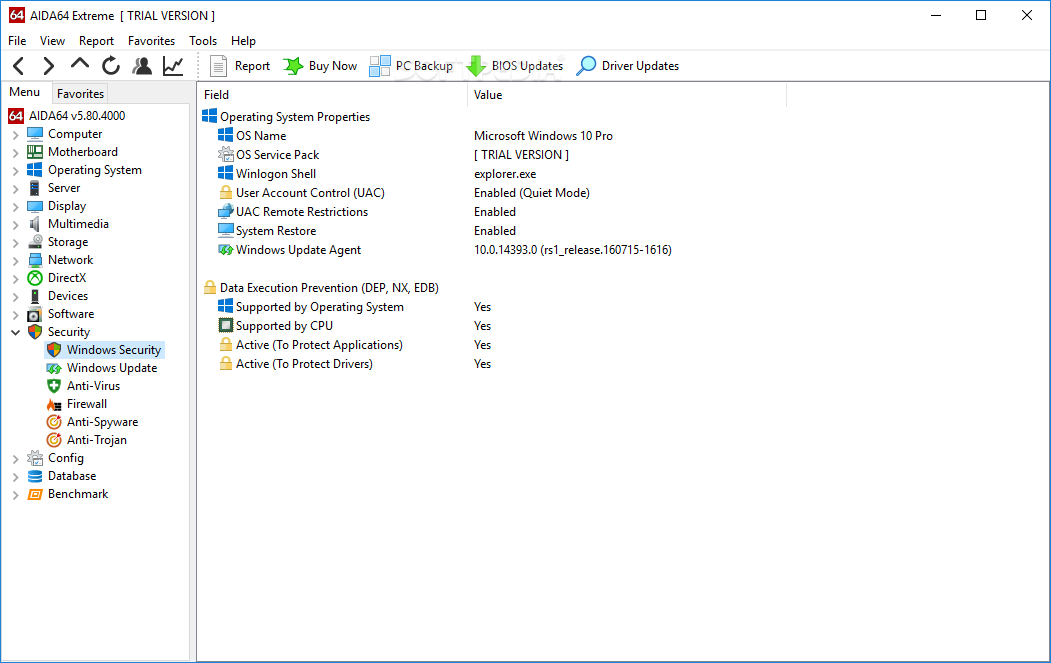Click the Windows Update tree icon
The image size is (1051, 663).
[54, 368]
